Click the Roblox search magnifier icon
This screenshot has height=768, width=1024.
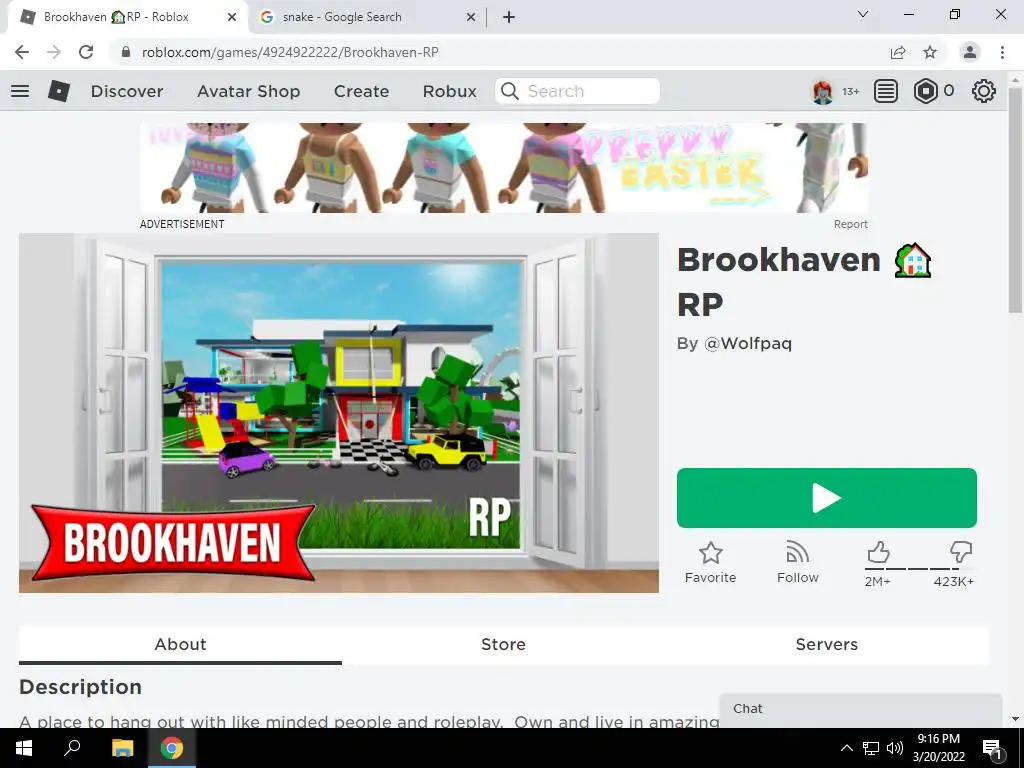tap(509, 91)
